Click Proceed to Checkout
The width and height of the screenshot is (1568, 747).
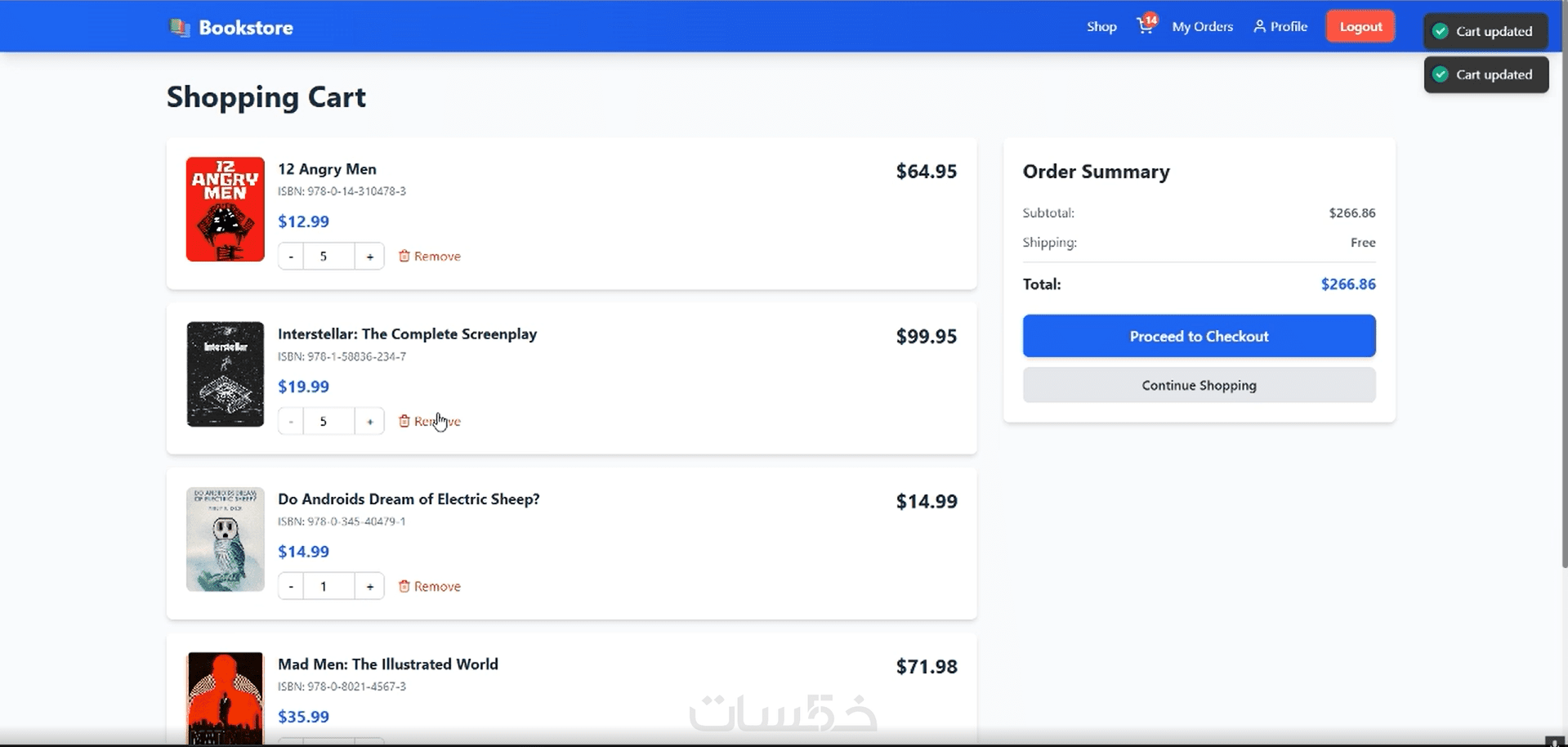(1199, 336)
